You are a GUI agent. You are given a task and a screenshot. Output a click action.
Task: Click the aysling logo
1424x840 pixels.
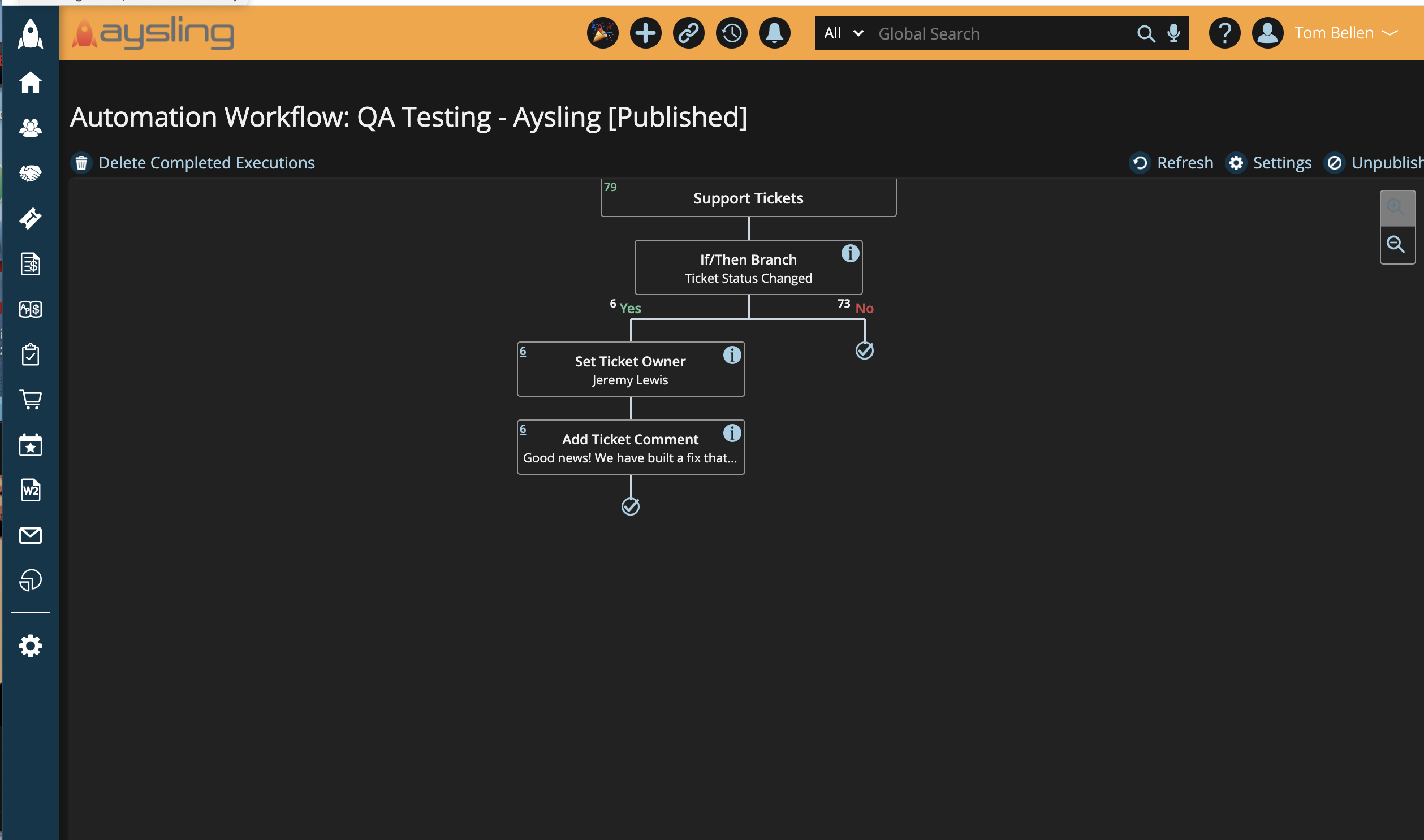tap(153, 33)
